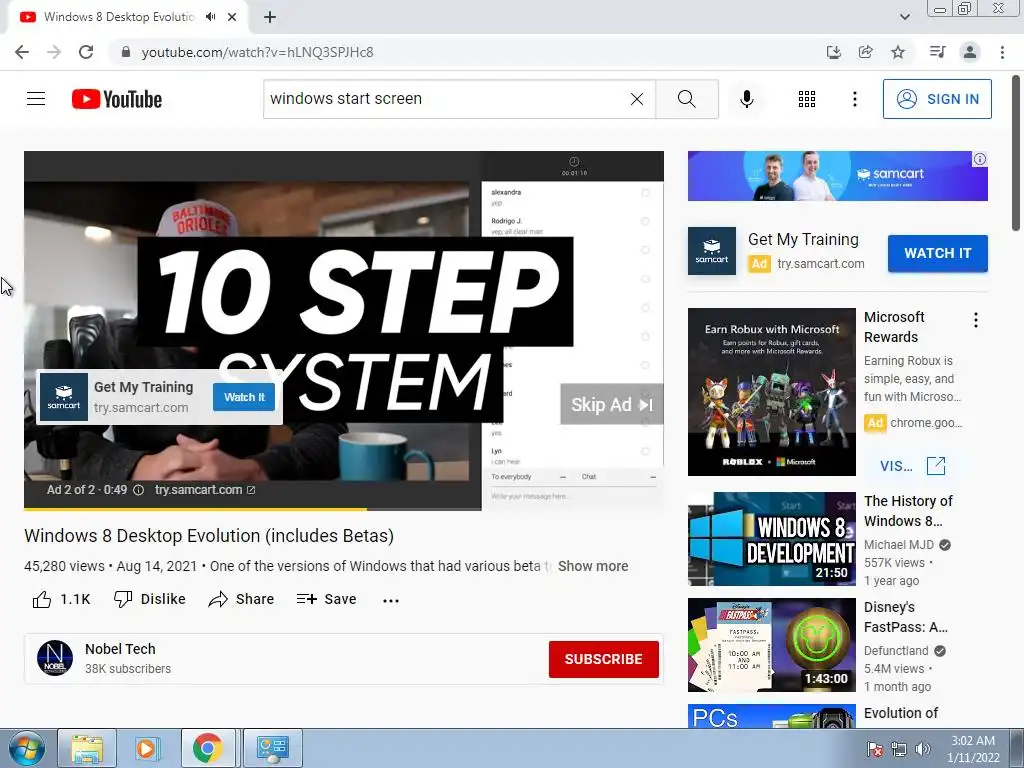
Task: Open Chrome media controls icon
Action: [937, 52]
